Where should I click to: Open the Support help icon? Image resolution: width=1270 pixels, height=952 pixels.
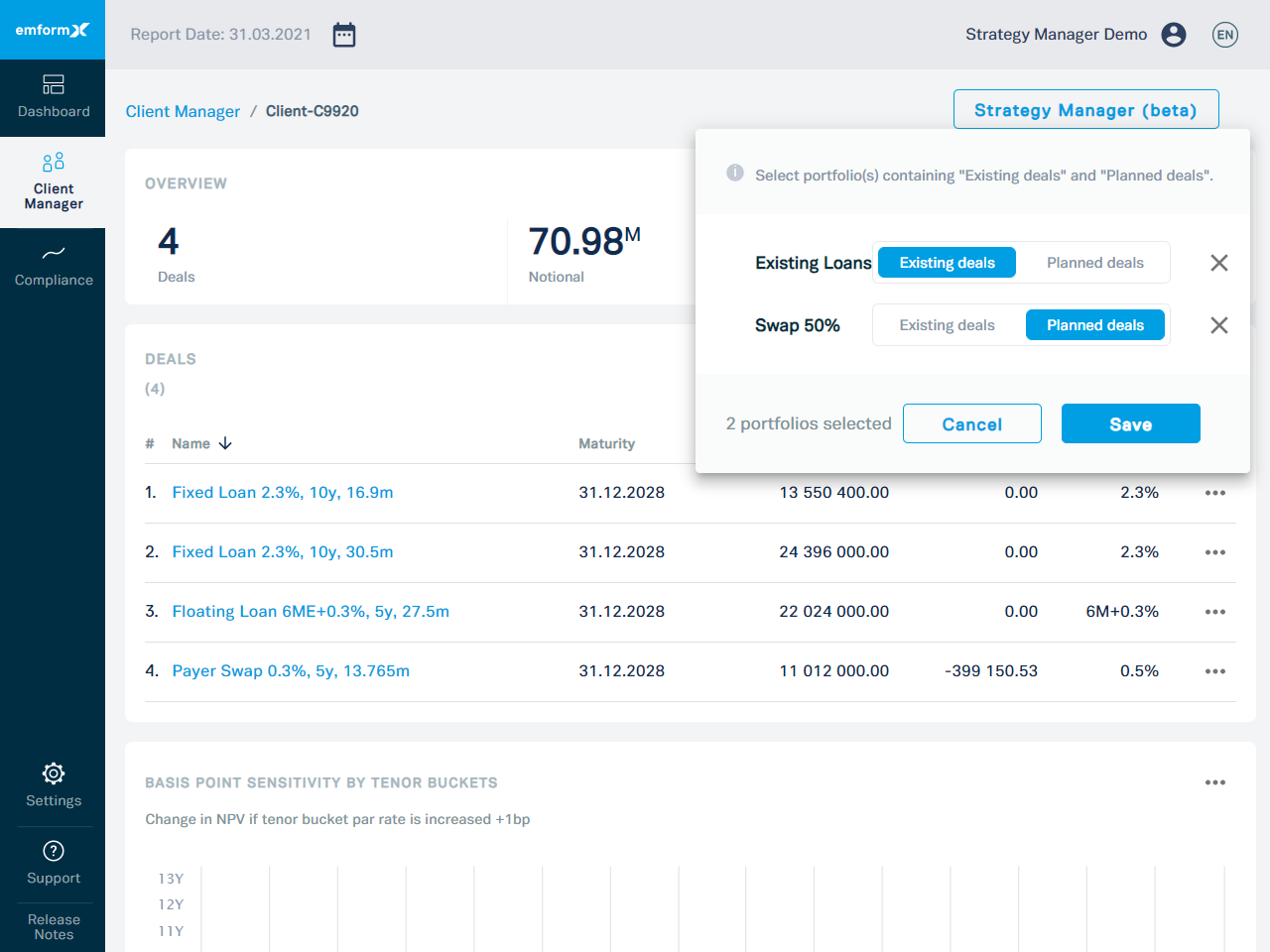pyautogui.click(x=53, y=851)
